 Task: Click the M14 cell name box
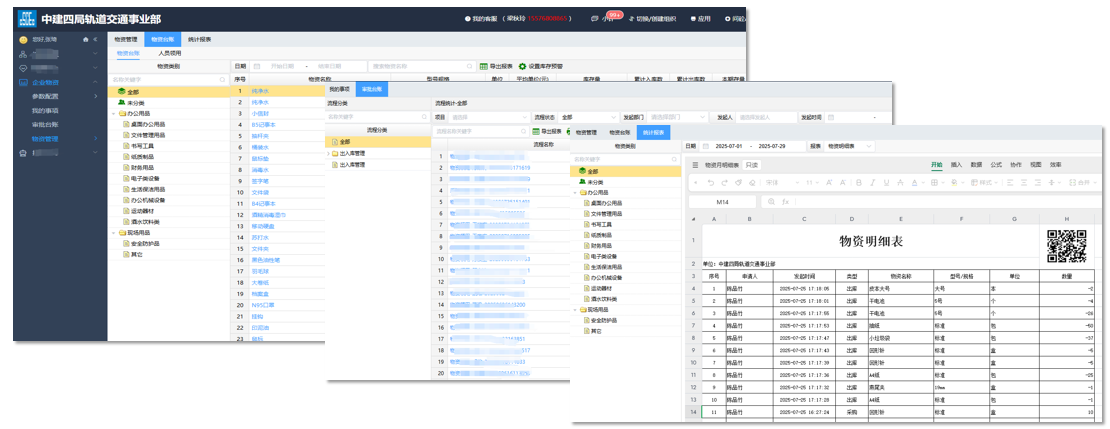pos(722,202)
